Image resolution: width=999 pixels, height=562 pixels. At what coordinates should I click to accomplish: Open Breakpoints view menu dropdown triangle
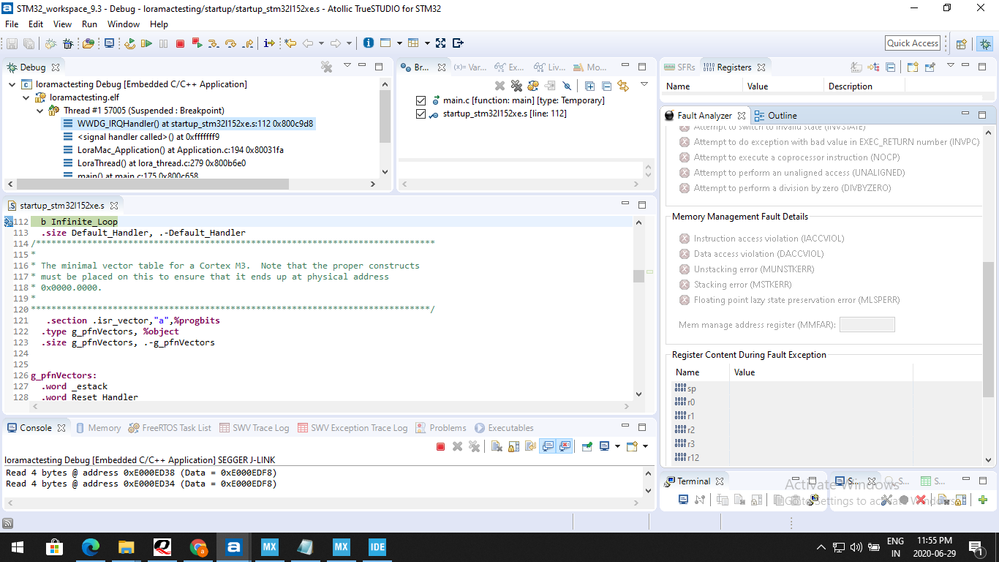pos(644,85)
